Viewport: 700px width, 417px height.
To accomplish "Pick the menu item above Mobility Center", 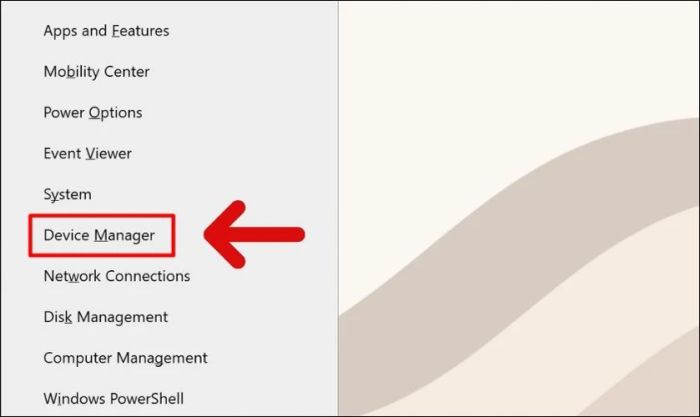I will pos(106,31).
